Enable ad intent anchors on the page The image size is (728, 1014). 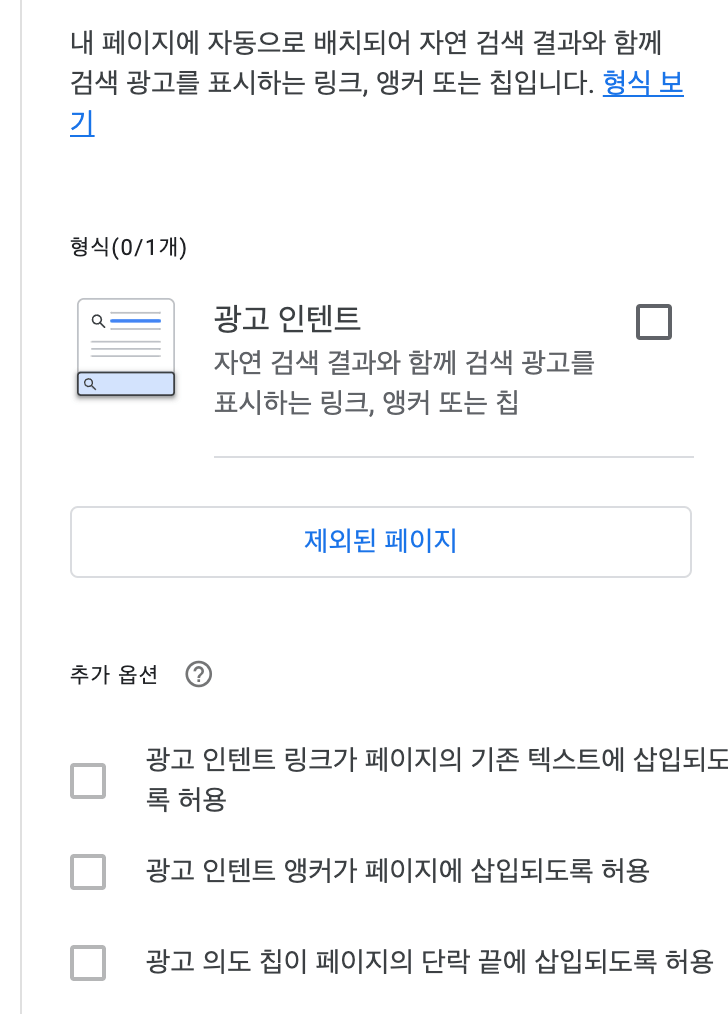pos(87,872)
